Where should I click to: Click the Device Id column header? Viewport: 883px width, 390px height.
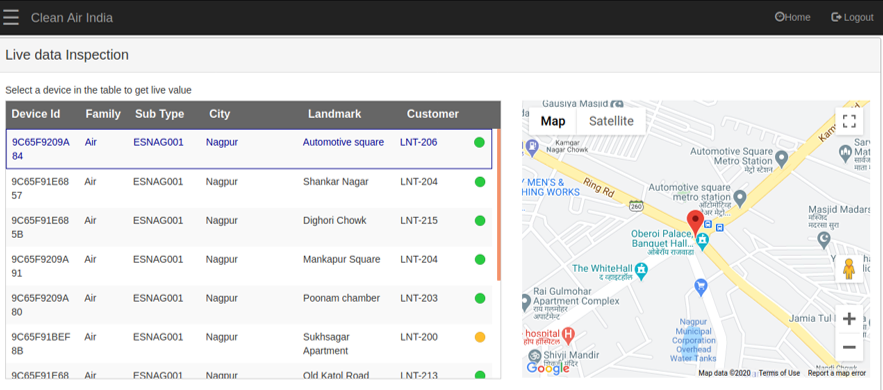click(x=36, y=114)
